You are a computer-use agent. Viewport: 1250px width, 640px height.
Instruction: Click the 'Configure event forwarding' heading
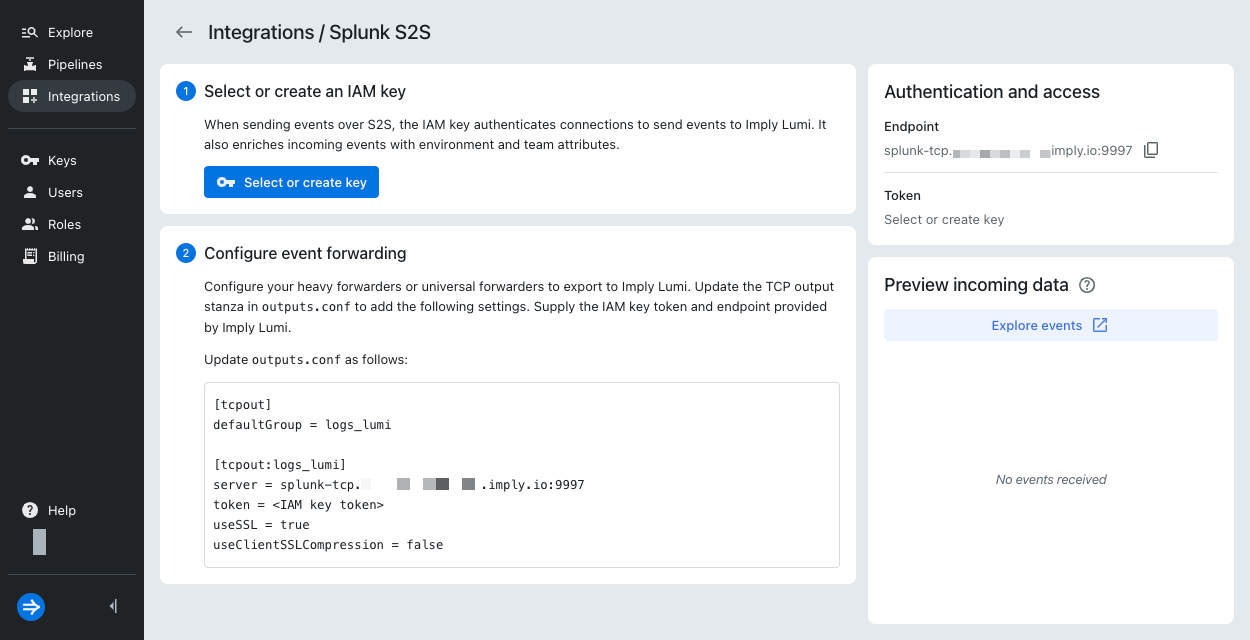[305, 253]
